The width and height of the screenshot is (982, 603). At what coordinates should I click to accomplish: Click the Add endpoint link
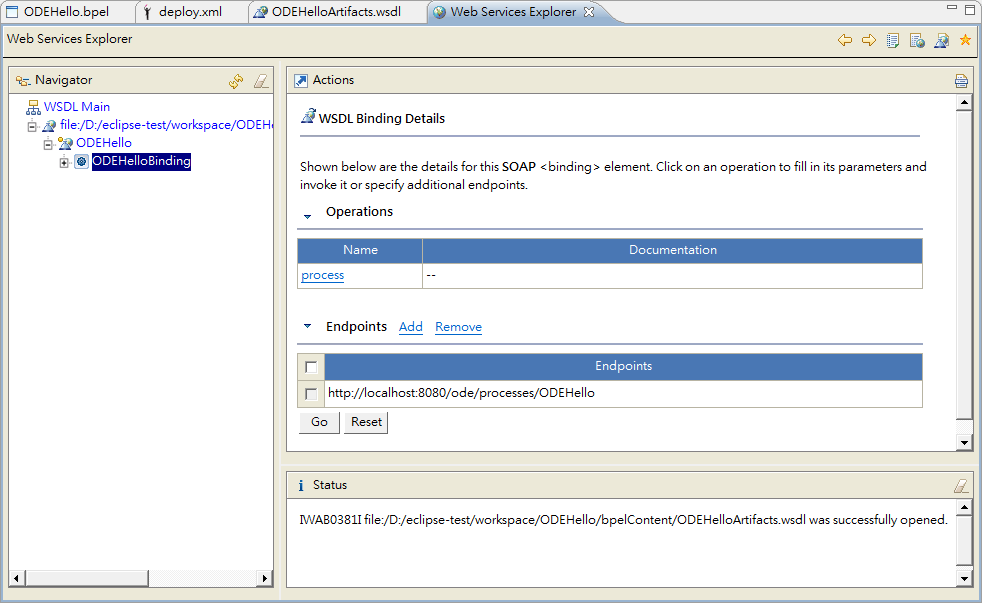[411, 327]
